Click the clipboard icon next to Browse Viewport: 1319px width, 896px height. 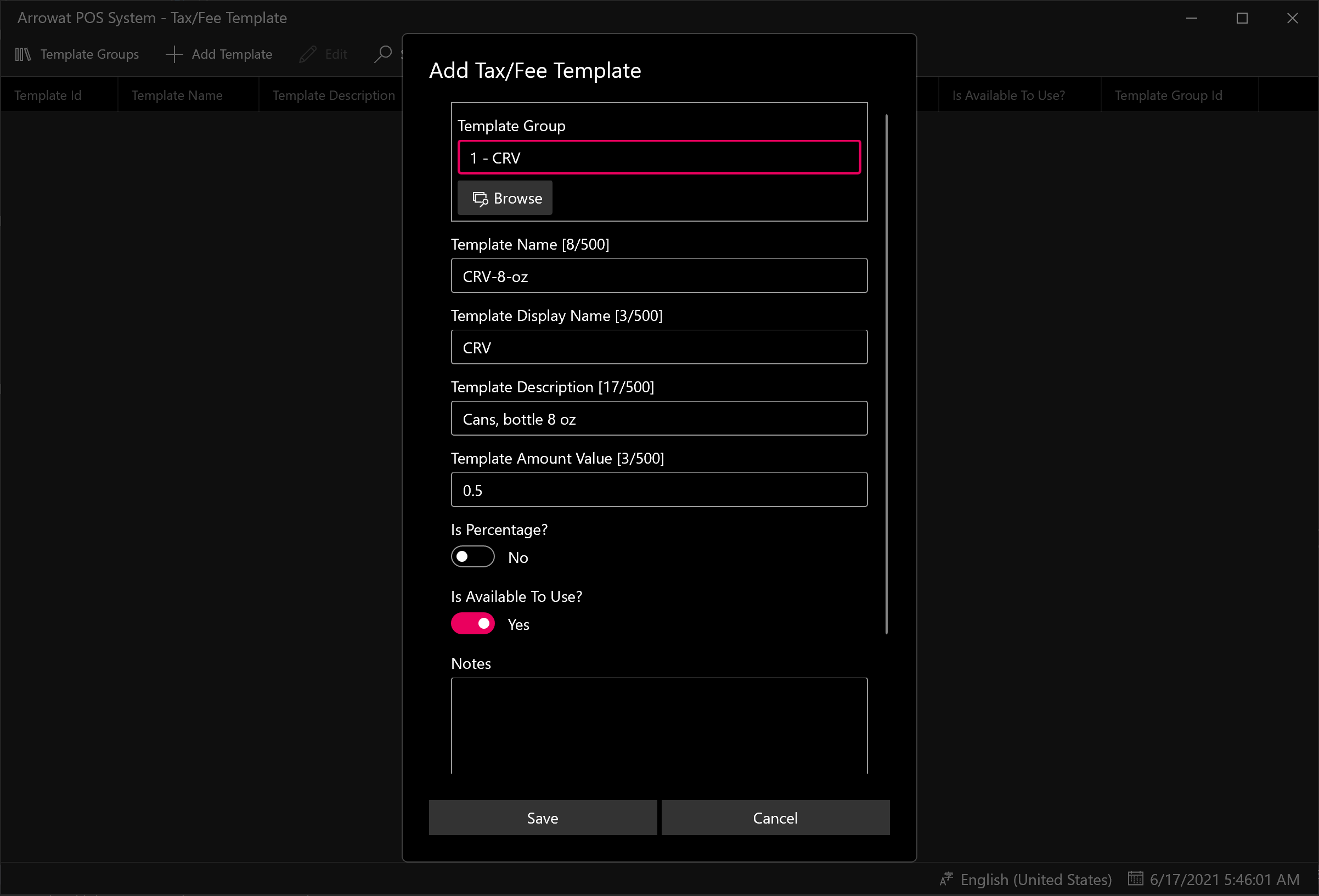click(480, 198)
